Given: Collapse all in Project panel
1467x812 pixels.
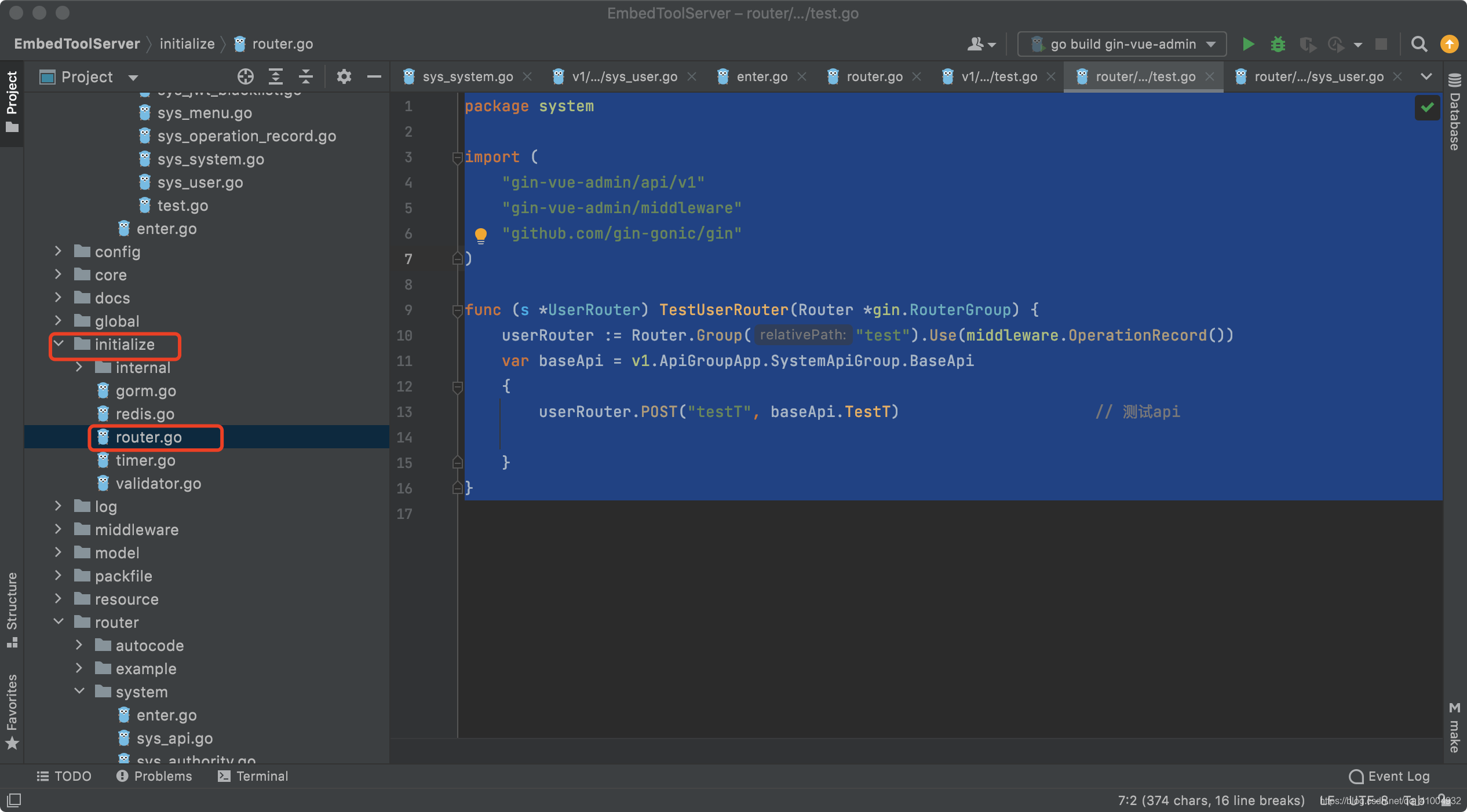Looking at the screenshot, I should tap(306, 76).
